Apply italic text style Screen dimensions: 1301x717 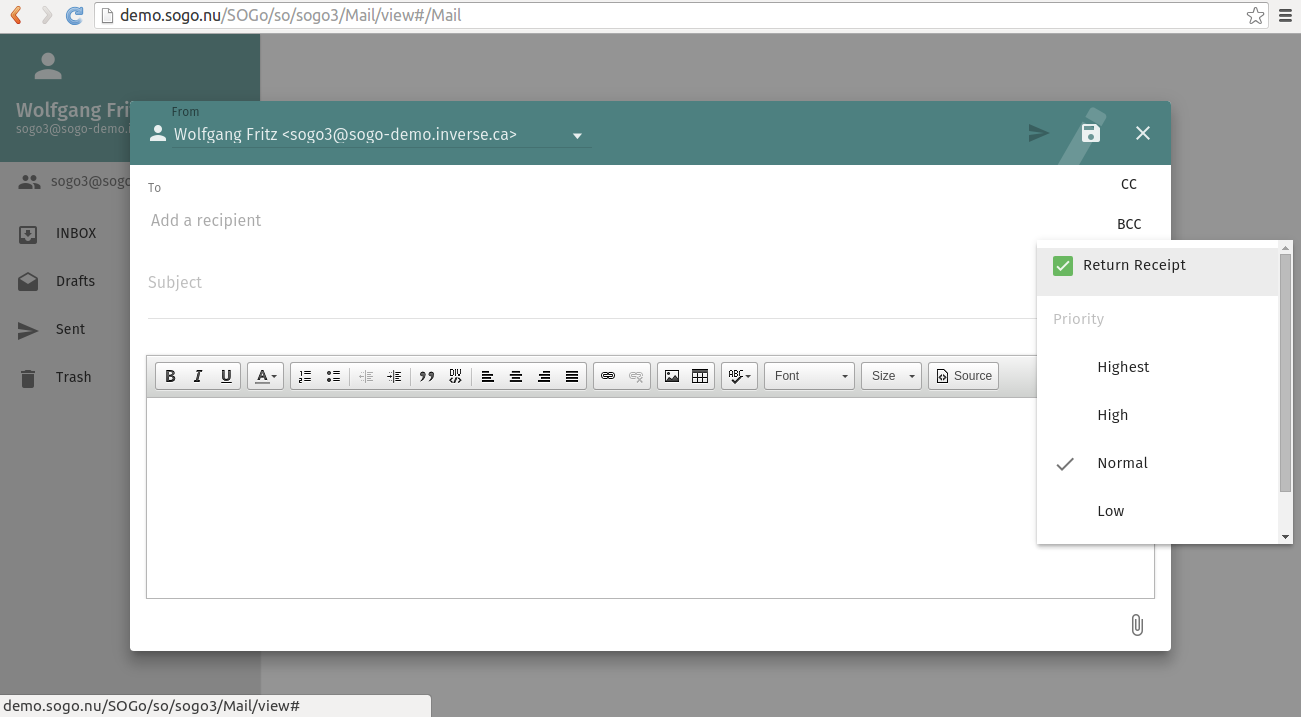(198, 376)
